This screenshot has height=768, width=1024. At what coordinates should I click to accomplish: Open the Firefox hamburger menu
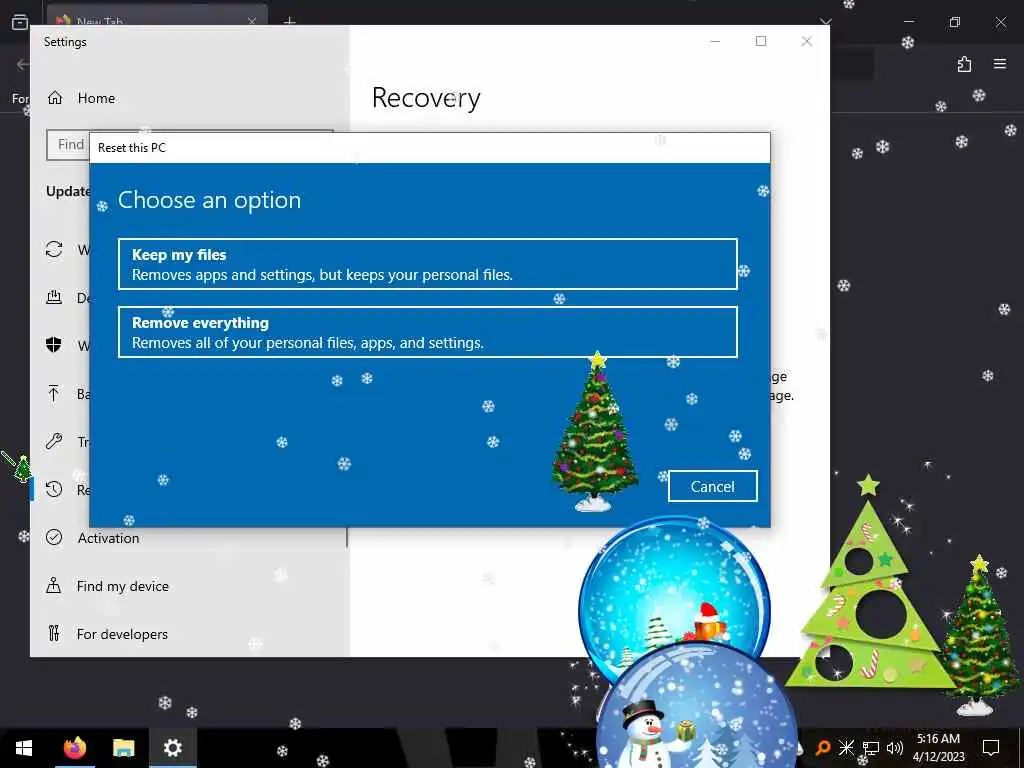[1000, 64]
